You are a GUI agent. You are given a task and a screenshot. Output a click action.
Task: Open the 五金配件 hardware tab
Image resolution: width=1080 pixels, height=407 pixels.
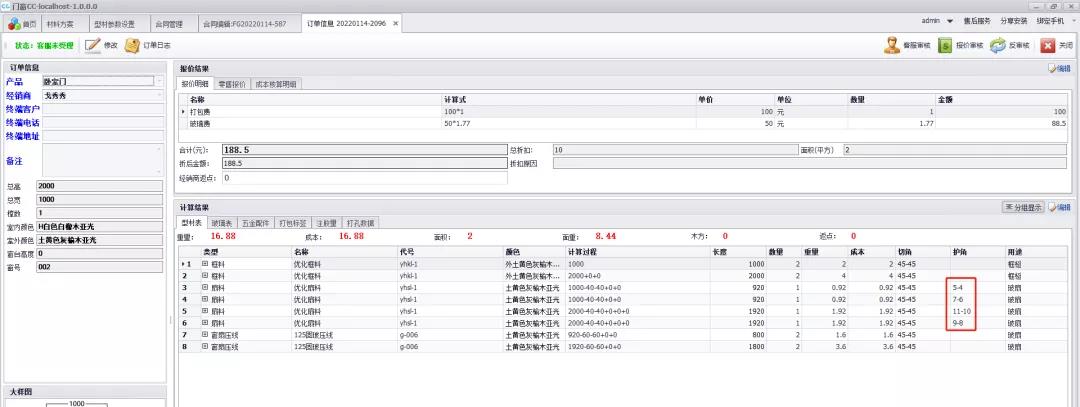click(256, 222)
